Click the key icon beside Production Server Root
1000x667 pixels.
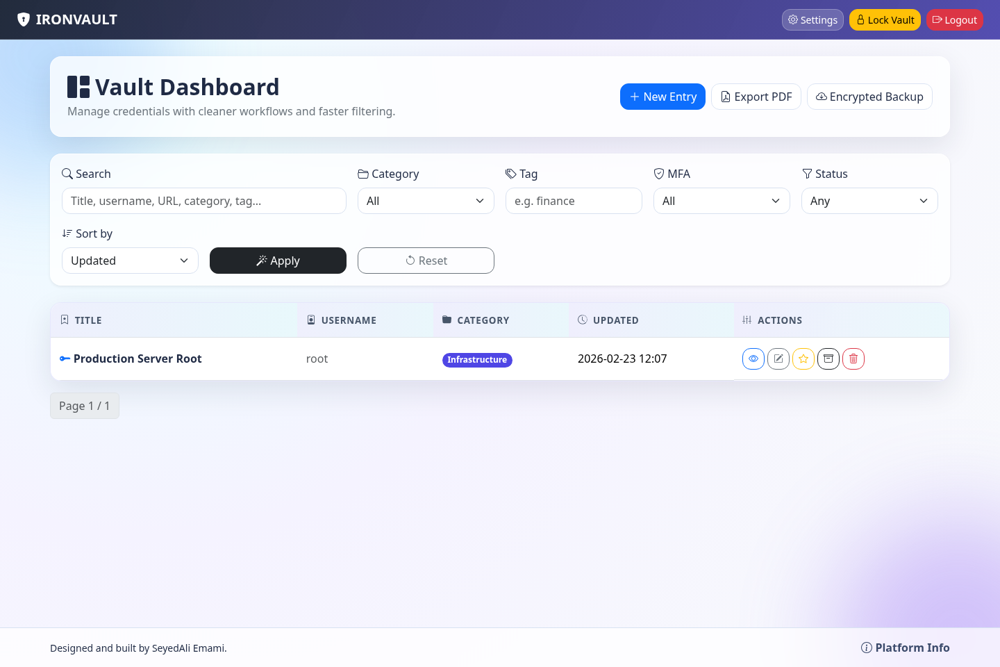coord(64,358)
